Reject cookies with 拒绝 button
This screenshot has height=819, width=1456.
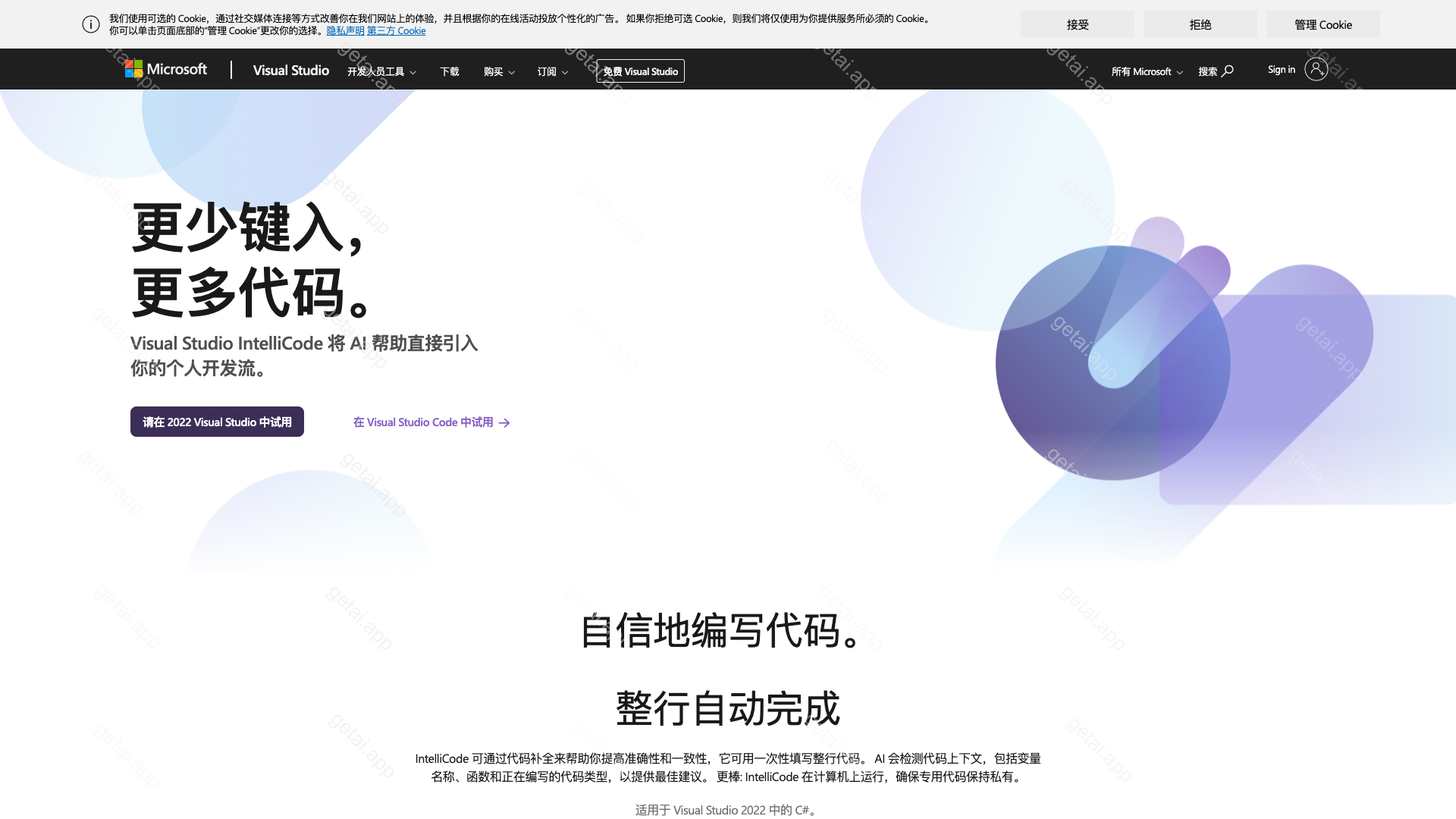tap(1200, 24)
